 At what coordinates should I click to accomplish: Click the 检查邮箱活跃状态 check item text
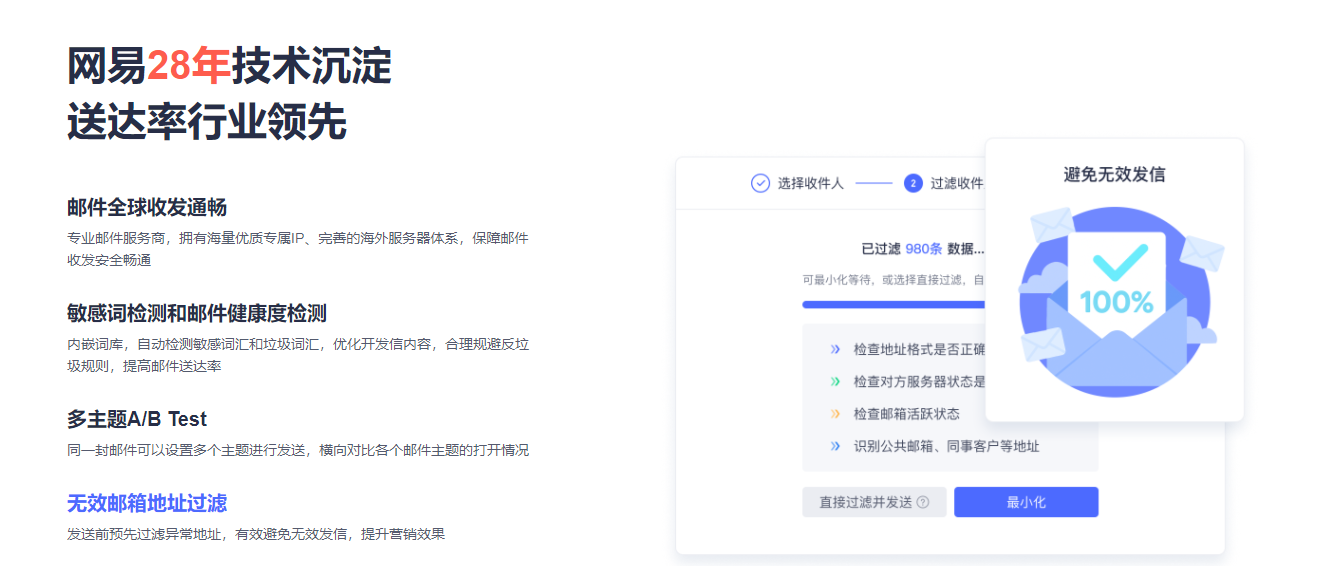[x=906, y=413]
